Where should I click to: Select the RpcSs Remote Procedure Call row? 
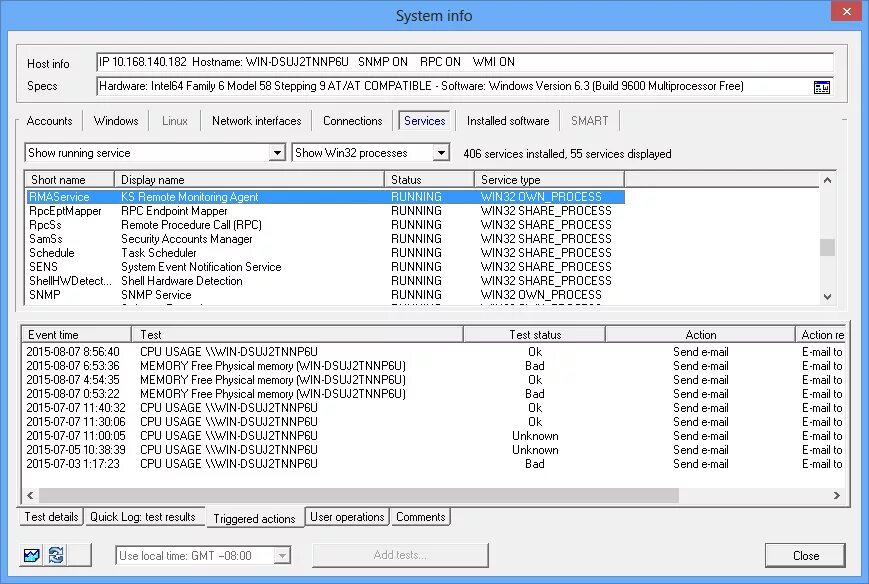326,225
